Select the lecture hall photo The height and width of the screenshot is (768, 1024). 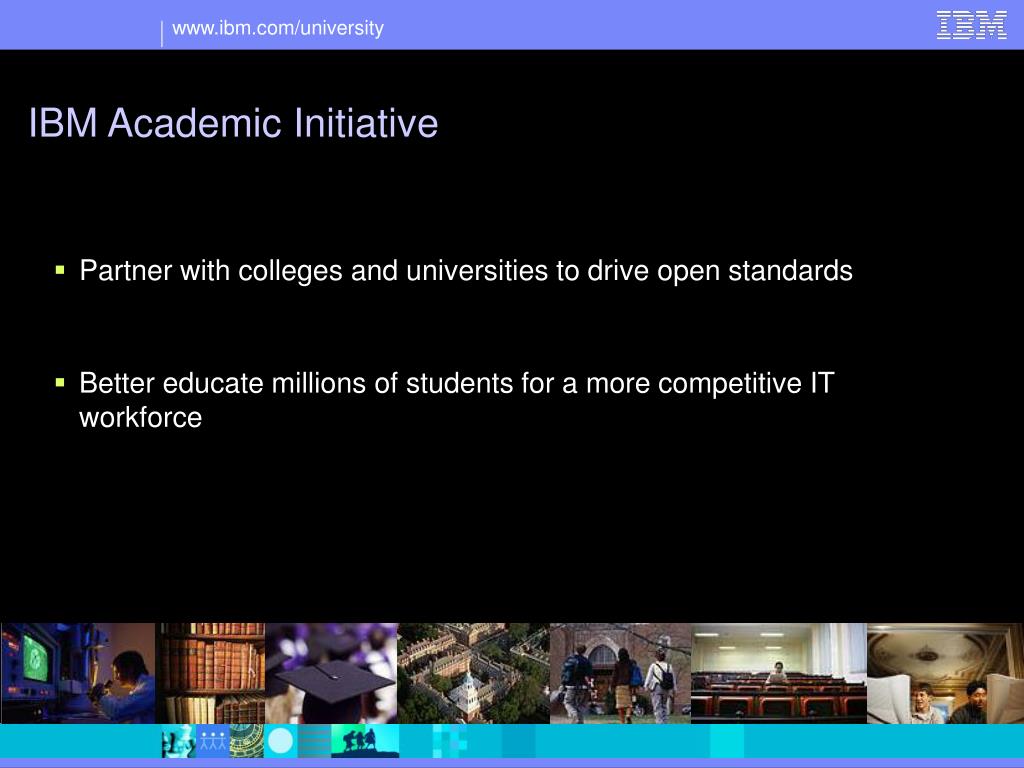point(779,673)
